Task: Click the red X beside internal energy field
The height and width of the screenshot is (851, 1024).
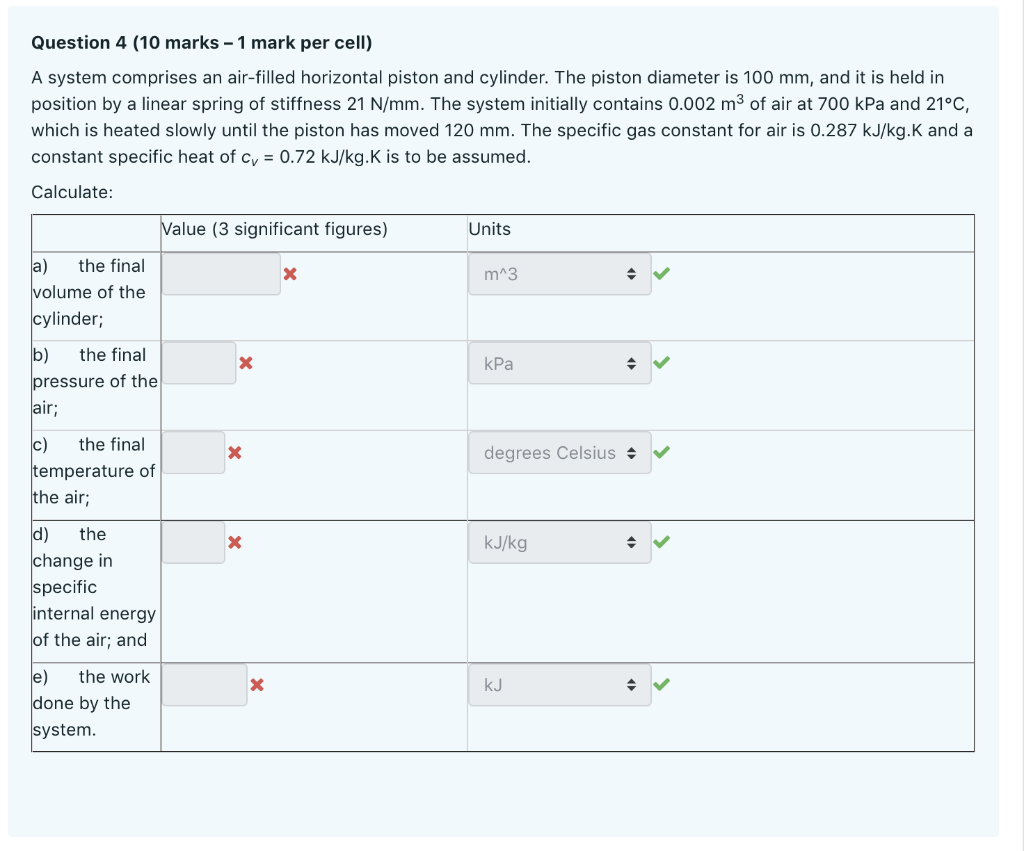Action: click(235, 542)
